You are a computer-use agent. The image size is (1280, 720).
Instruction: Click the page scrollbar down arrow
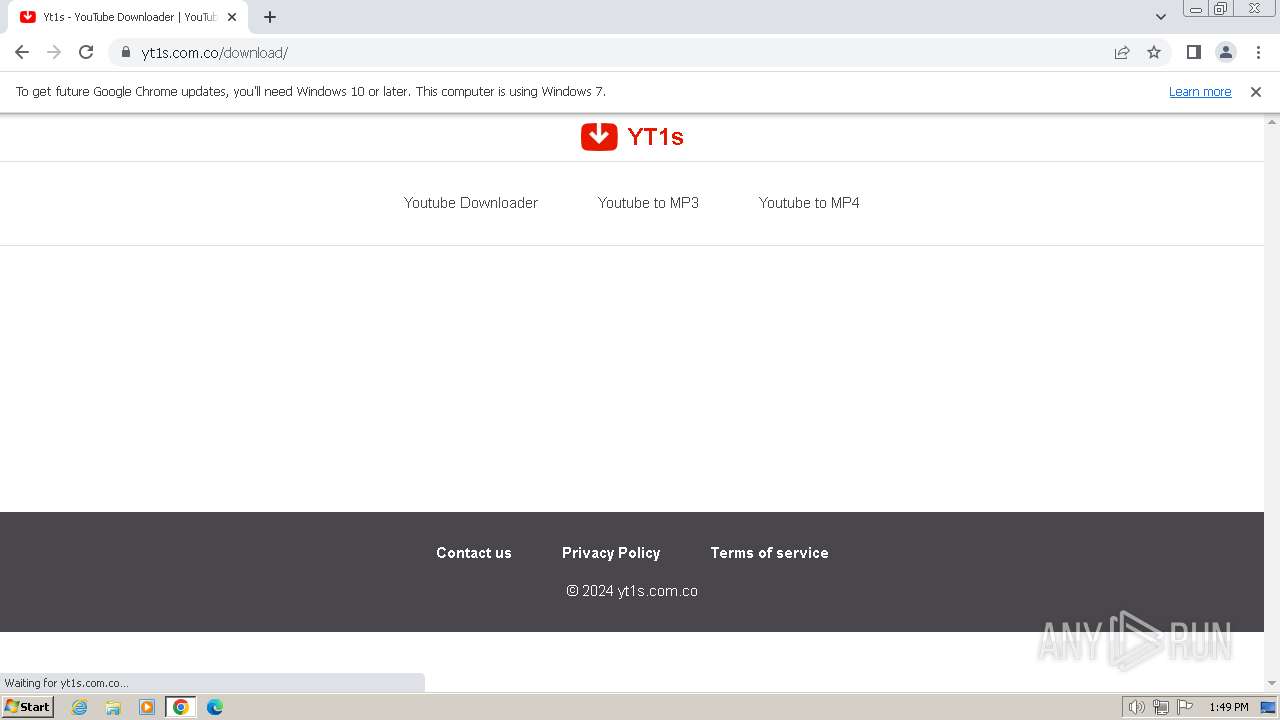pos(1272,683)
